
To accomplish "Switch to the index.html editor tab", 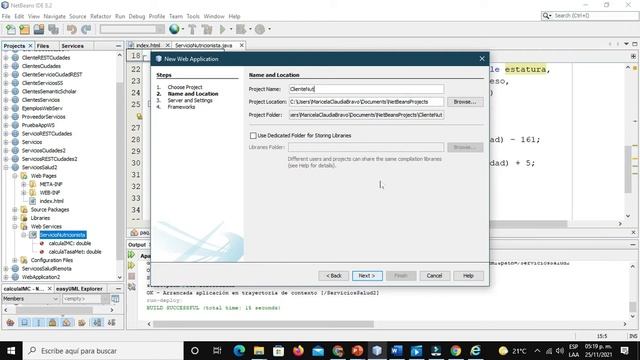I will click(148, 45).
